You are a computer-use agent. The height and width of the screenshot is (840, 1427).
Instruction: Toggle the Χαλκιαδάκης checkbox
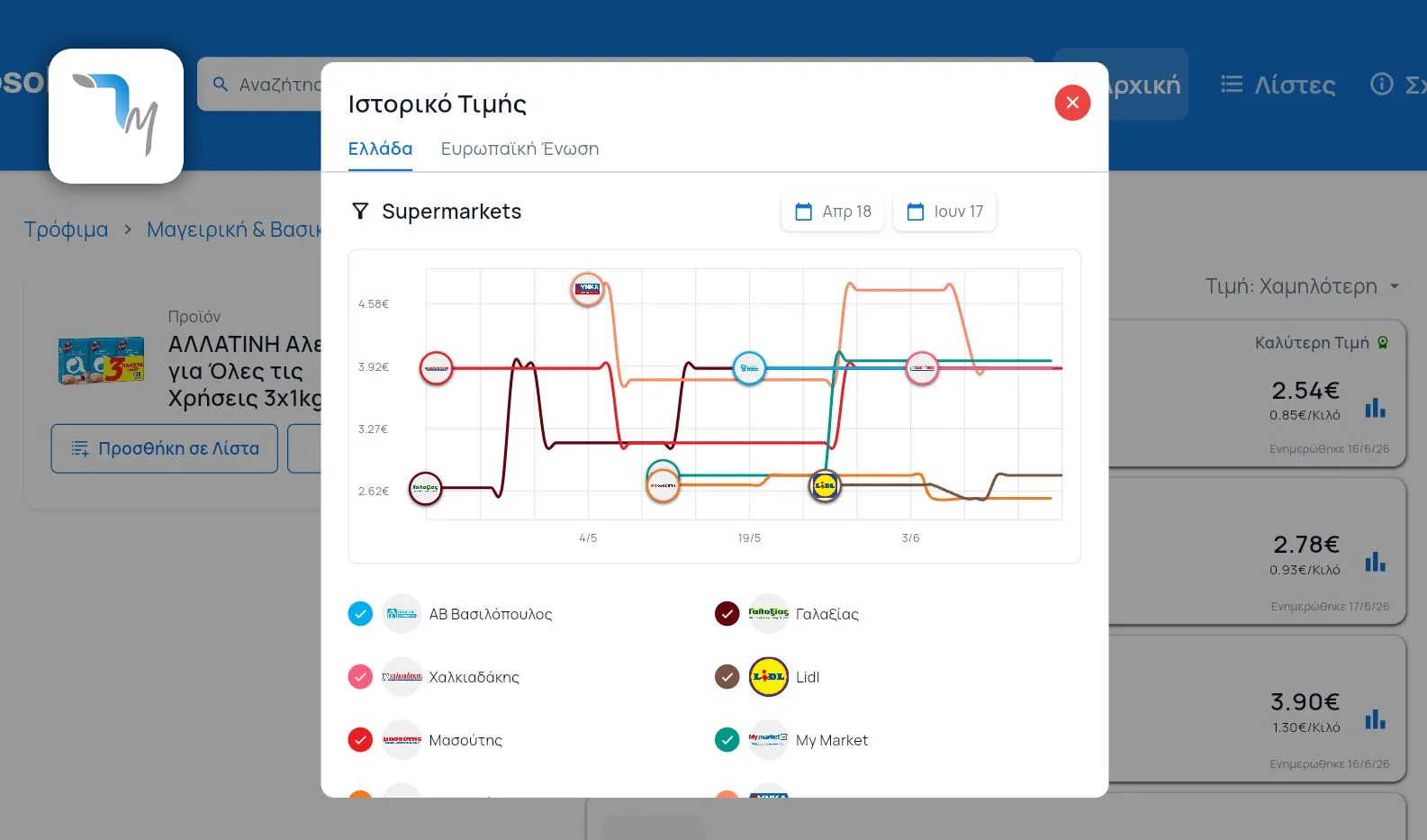click(x=360, y=677)
